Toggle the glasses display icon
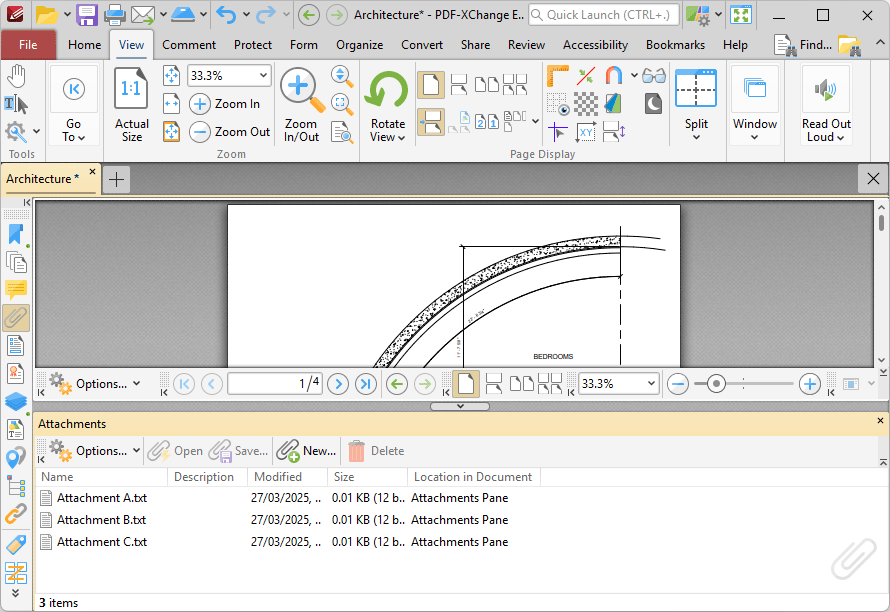The height and width of the screenshot is (612, 890). 654,76
